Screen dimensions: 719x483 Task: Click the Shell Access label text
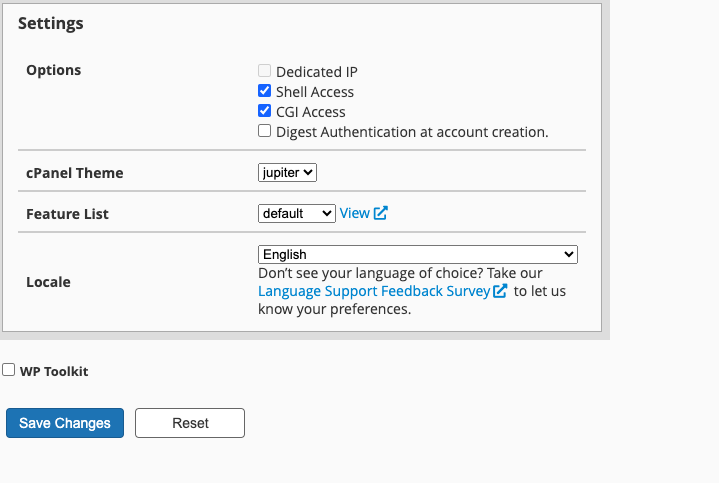[x=315, y=92]
